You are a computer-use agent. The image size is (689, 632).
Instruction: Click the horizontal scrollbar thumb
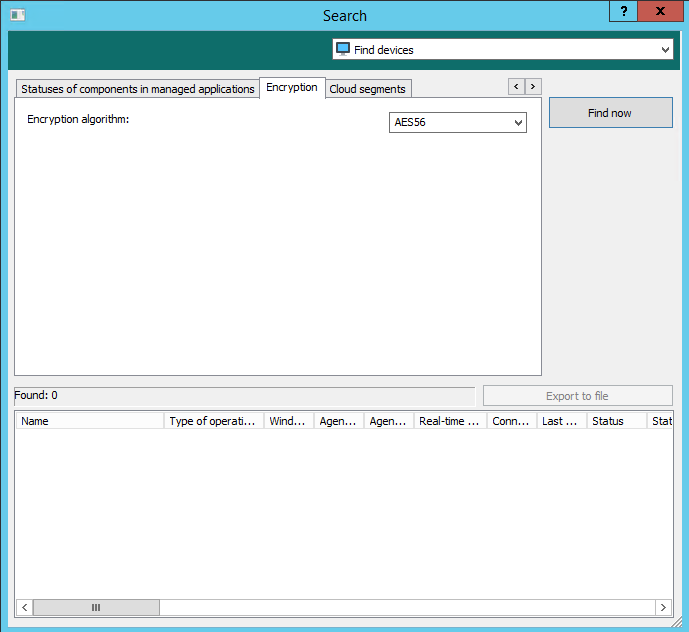(x=96, y=607)
